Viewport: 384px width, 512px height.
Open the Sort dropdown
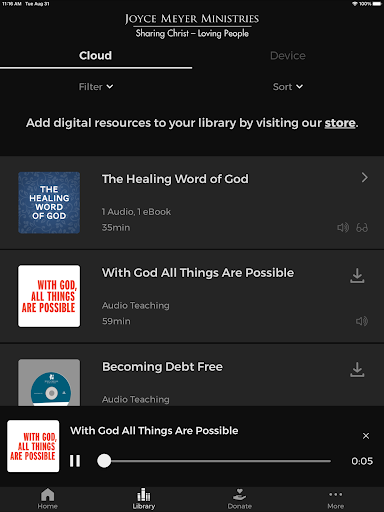288,87
